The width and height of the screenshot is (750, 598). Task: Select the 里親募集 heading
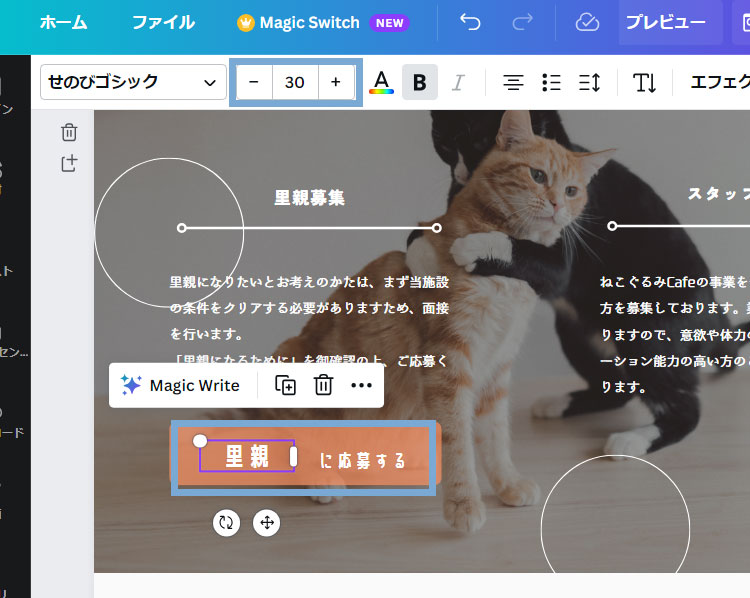pos(309,198)
